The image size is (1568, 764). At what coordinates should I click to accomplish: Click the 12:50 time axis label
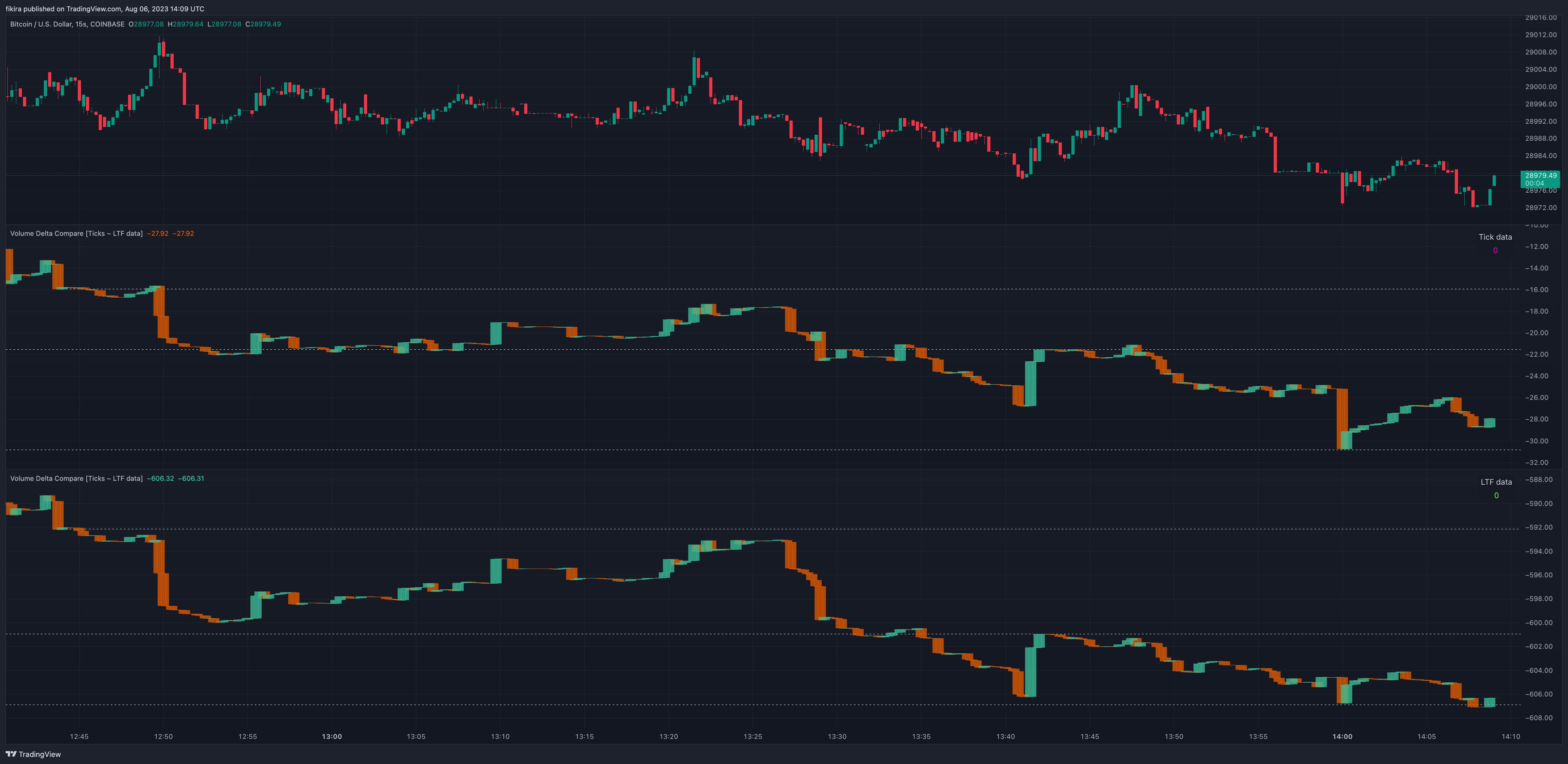tap(163, 737)
